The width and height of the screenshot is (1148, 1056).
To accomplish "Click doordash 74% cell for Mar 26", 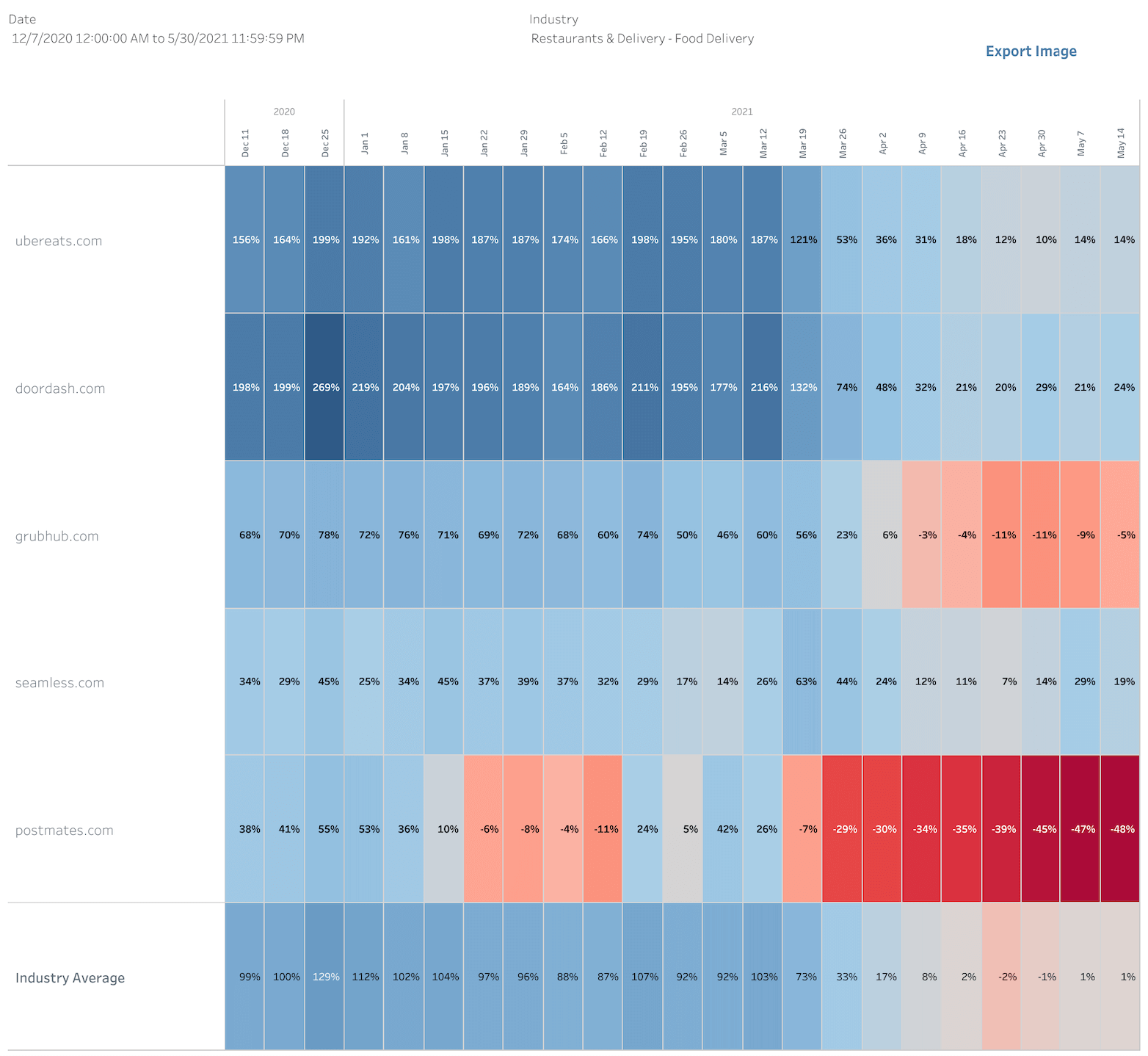I will coord(843,387).
